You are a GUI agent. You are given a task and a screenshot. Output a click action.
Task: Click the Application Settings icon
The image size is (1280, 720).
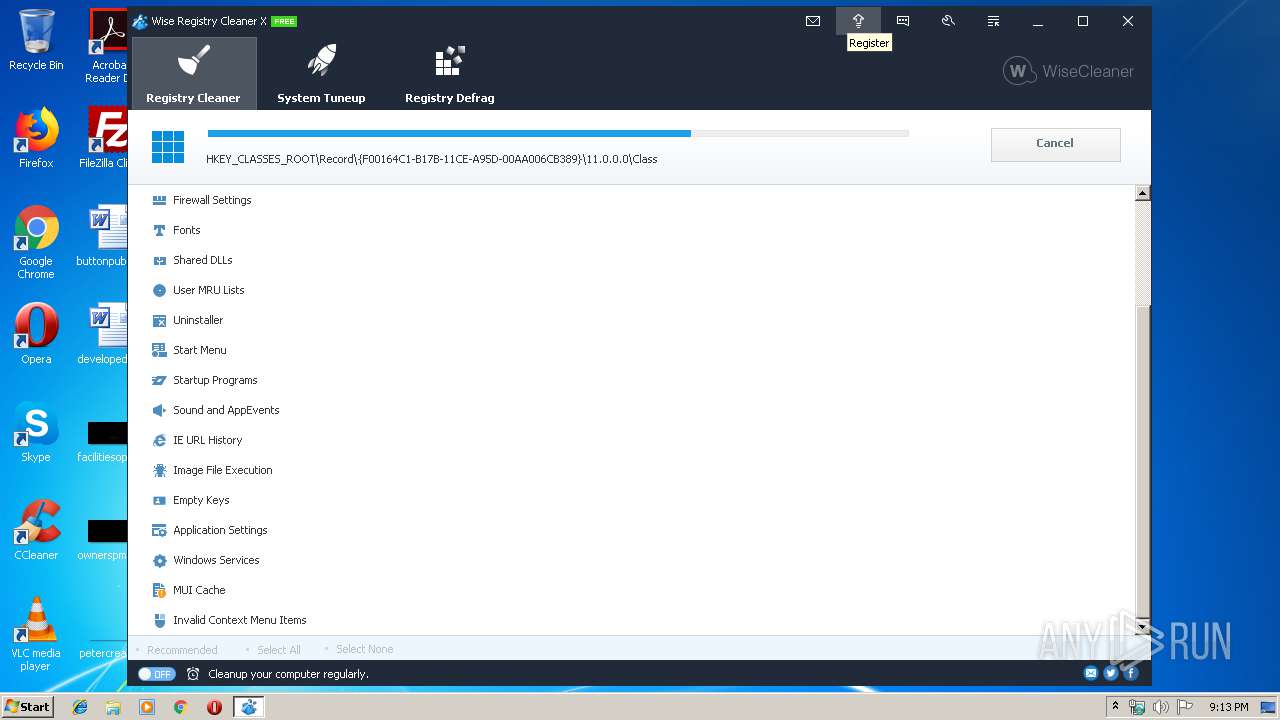159,530
